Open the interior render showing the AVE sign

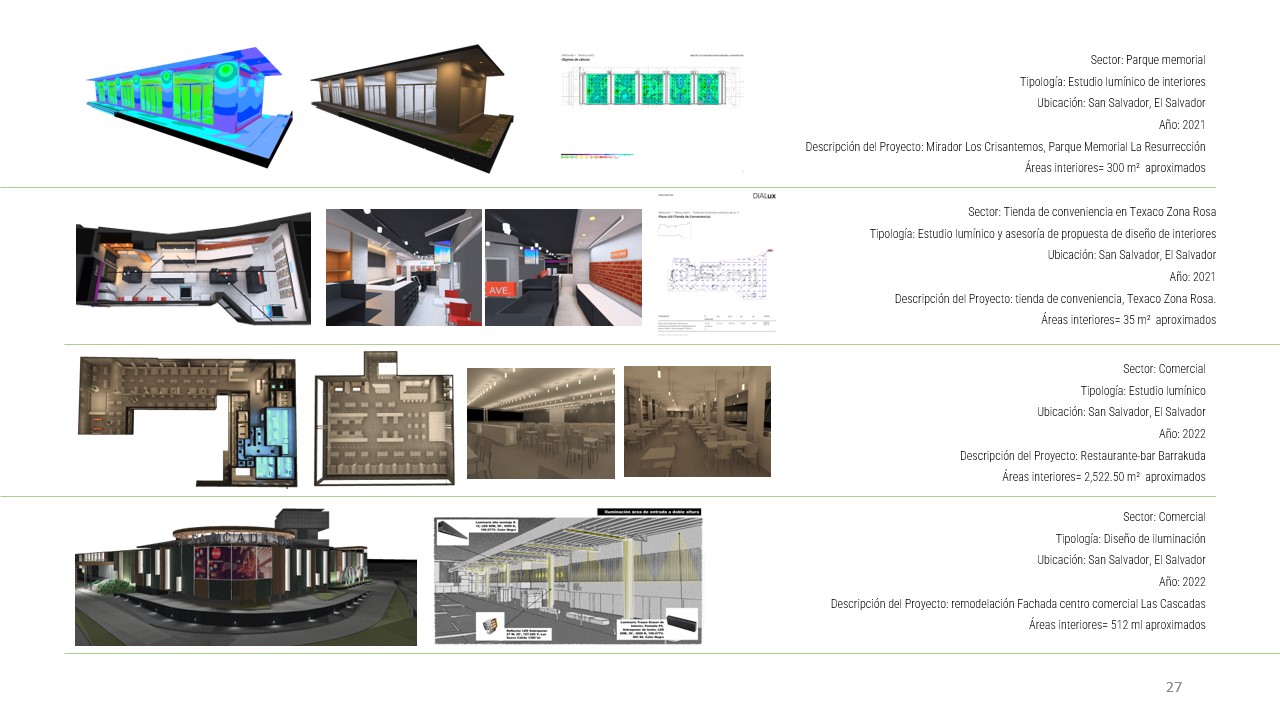[563, 266]
